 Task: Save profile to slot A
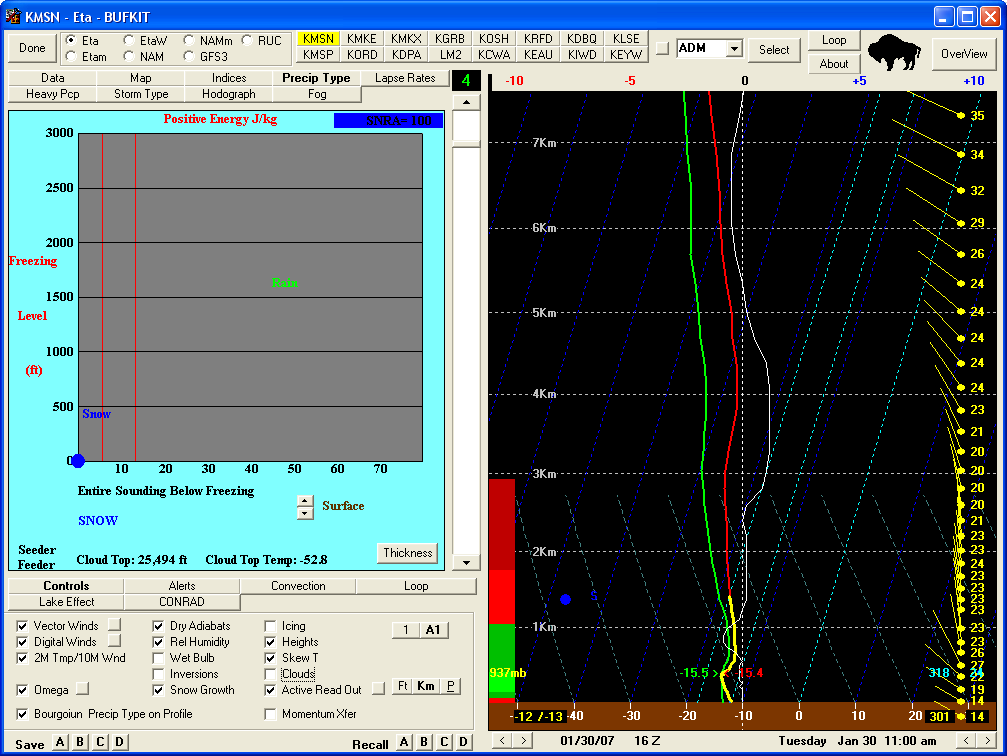60,743
